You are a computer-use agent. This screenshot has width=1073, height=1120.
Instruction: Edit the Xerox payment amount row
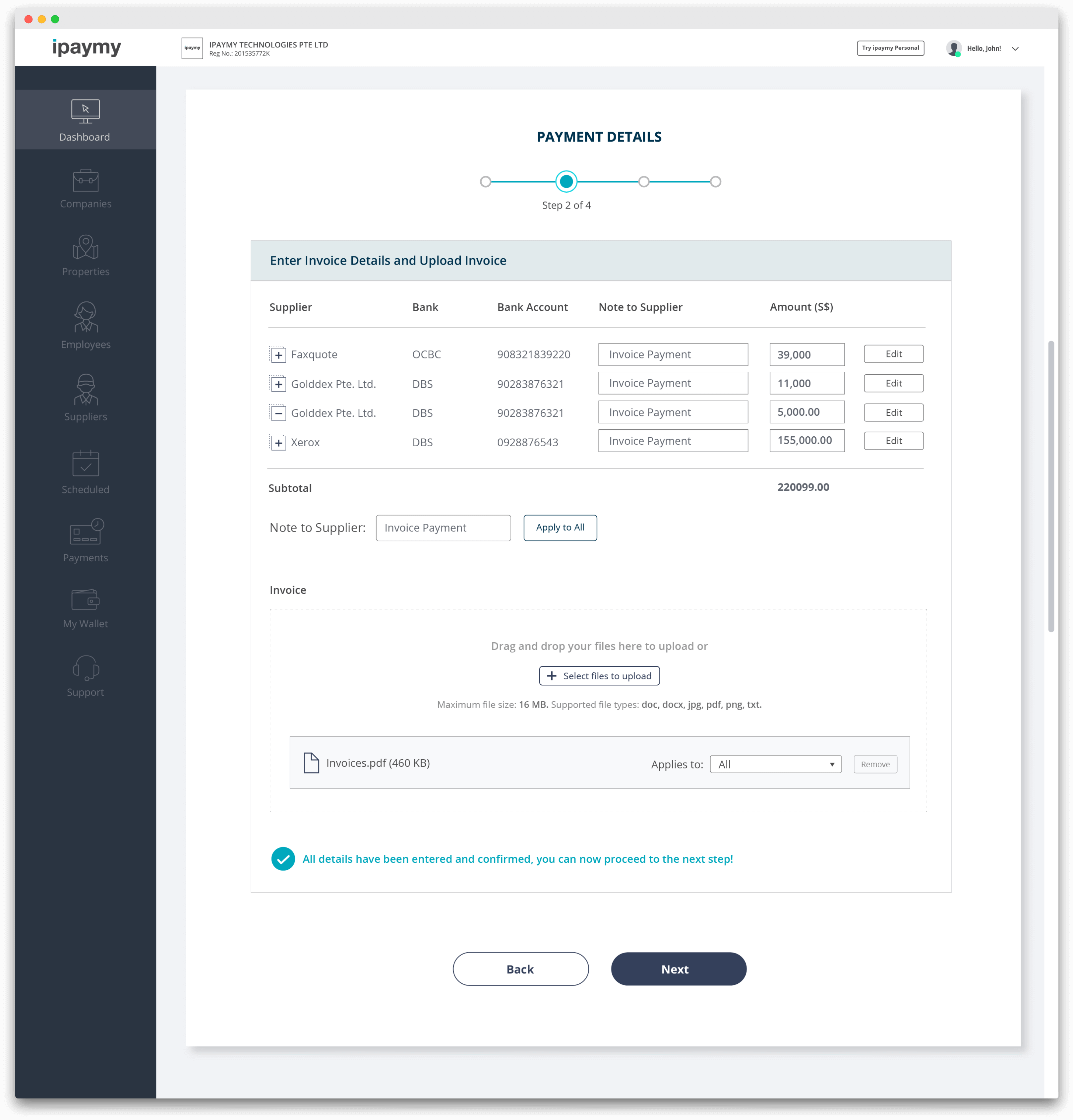(x=893, y=441)
